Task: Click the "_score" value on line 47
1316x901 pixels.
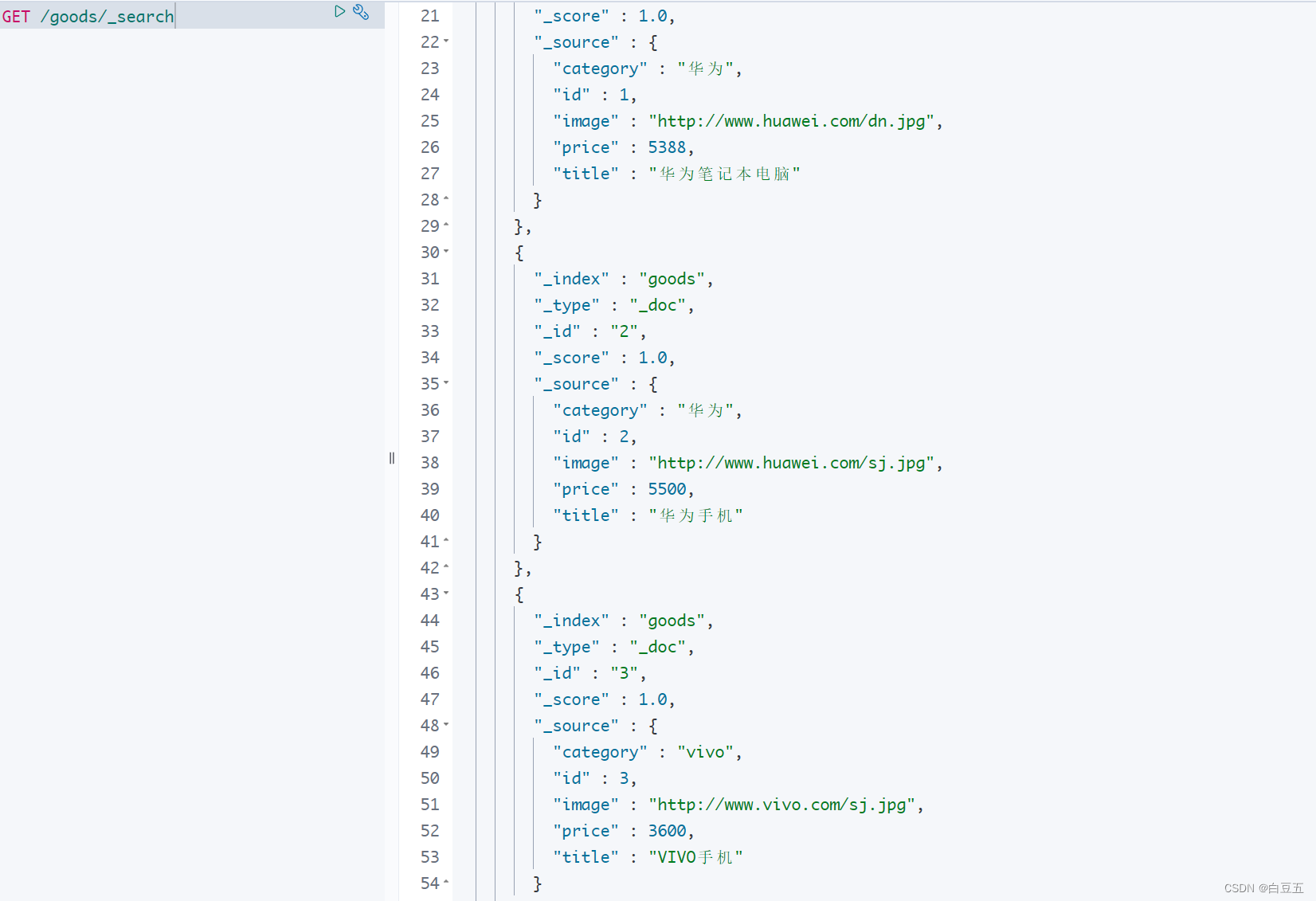Action: 652,699
